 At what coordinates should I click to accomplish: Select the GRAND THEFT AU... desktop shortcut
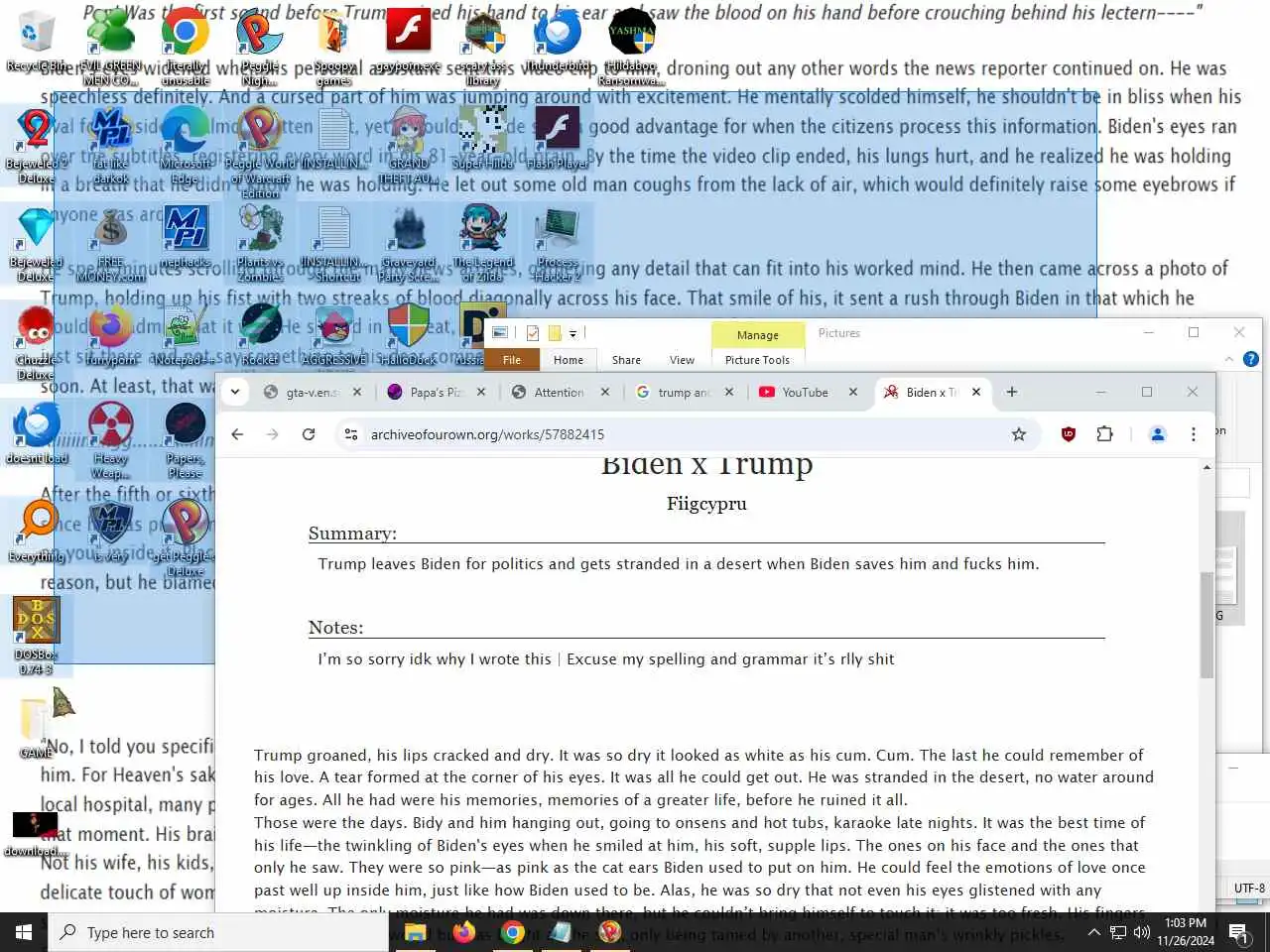pos(408,144)
